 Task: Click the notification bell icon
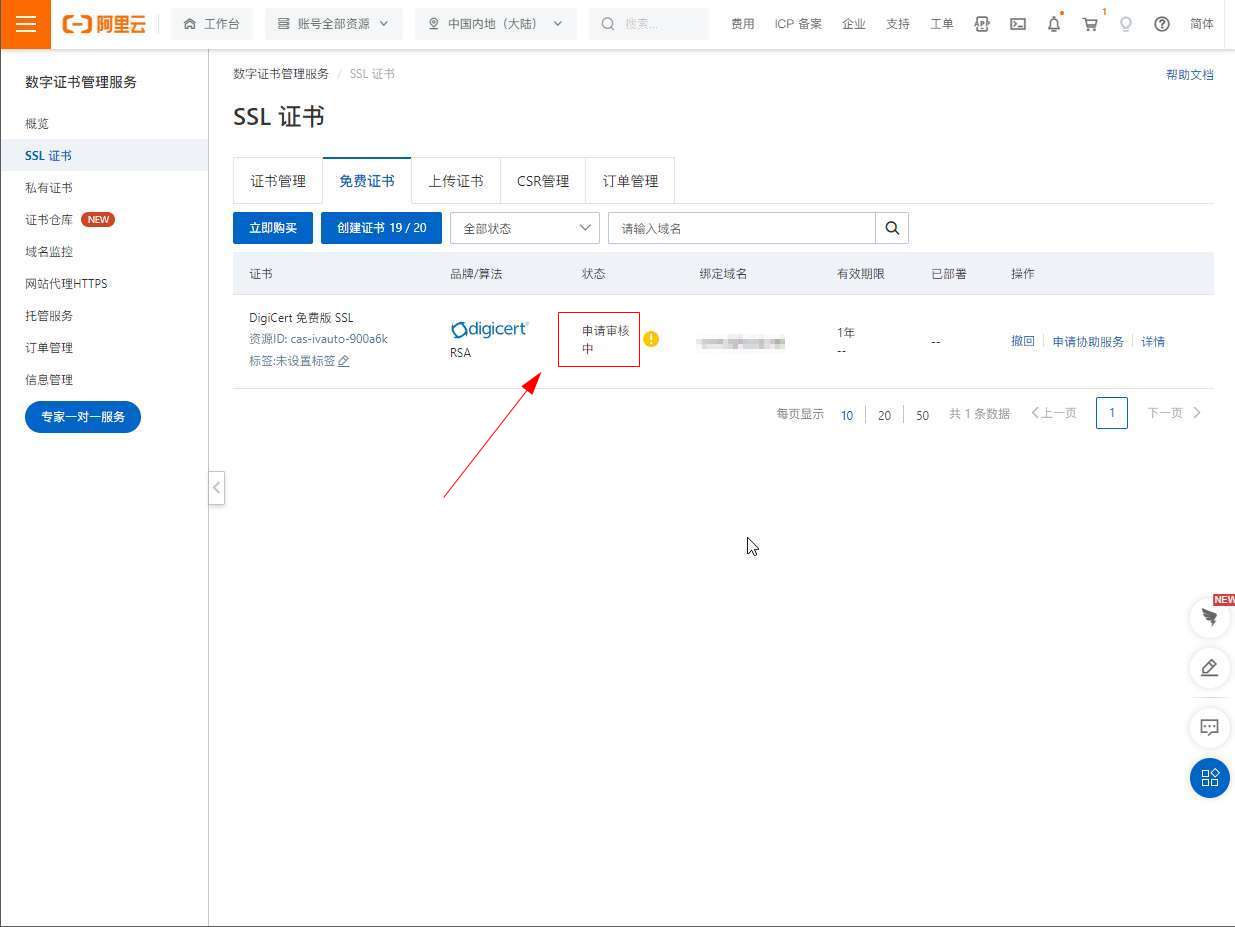pos(1053,24)
